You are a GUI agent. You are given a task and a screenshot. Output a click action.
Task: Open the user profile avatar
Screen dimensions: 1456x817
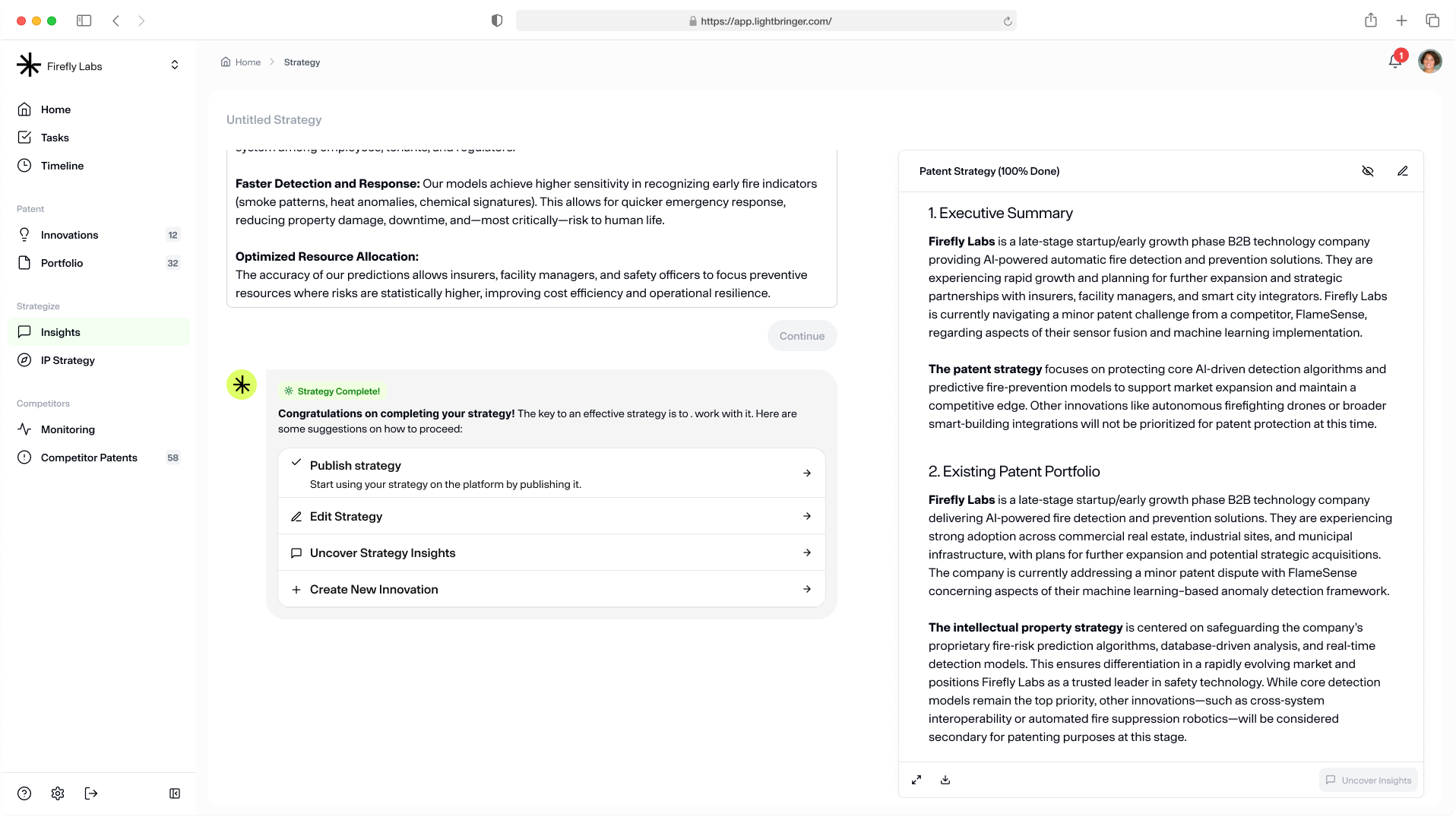[x=1430, y=61]
